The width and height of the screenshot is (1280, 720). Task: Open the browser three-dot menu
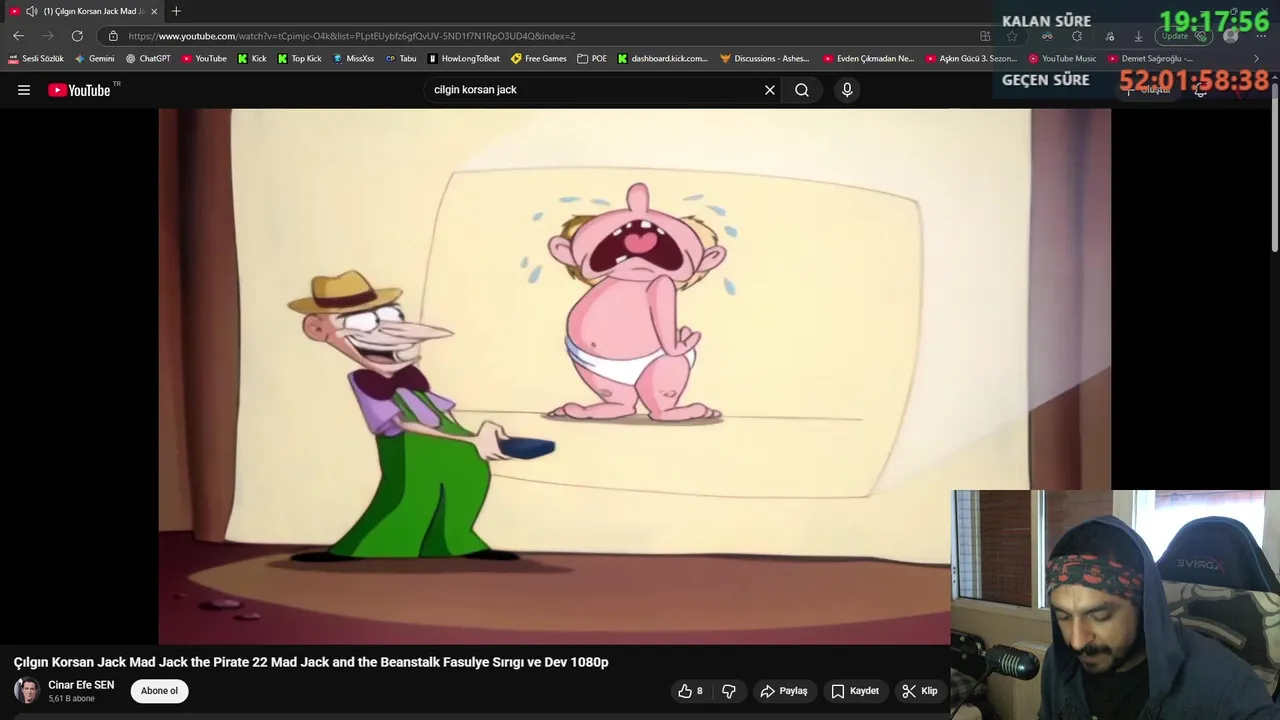(1261, 36)
